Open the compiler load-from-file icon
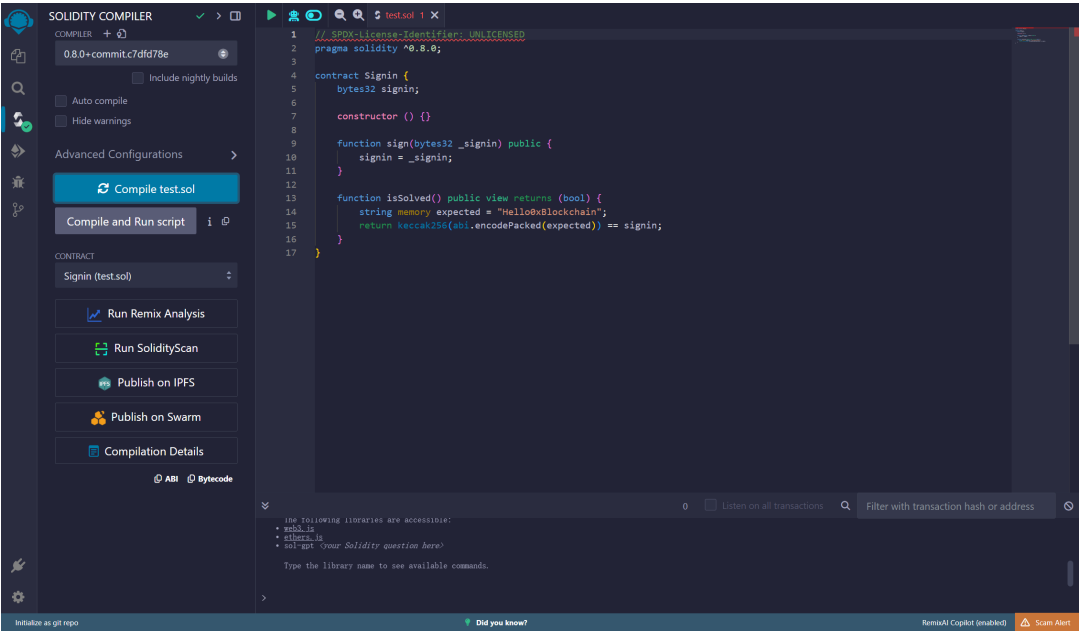The image size is (1083, 636). click(x=122, y=34)
